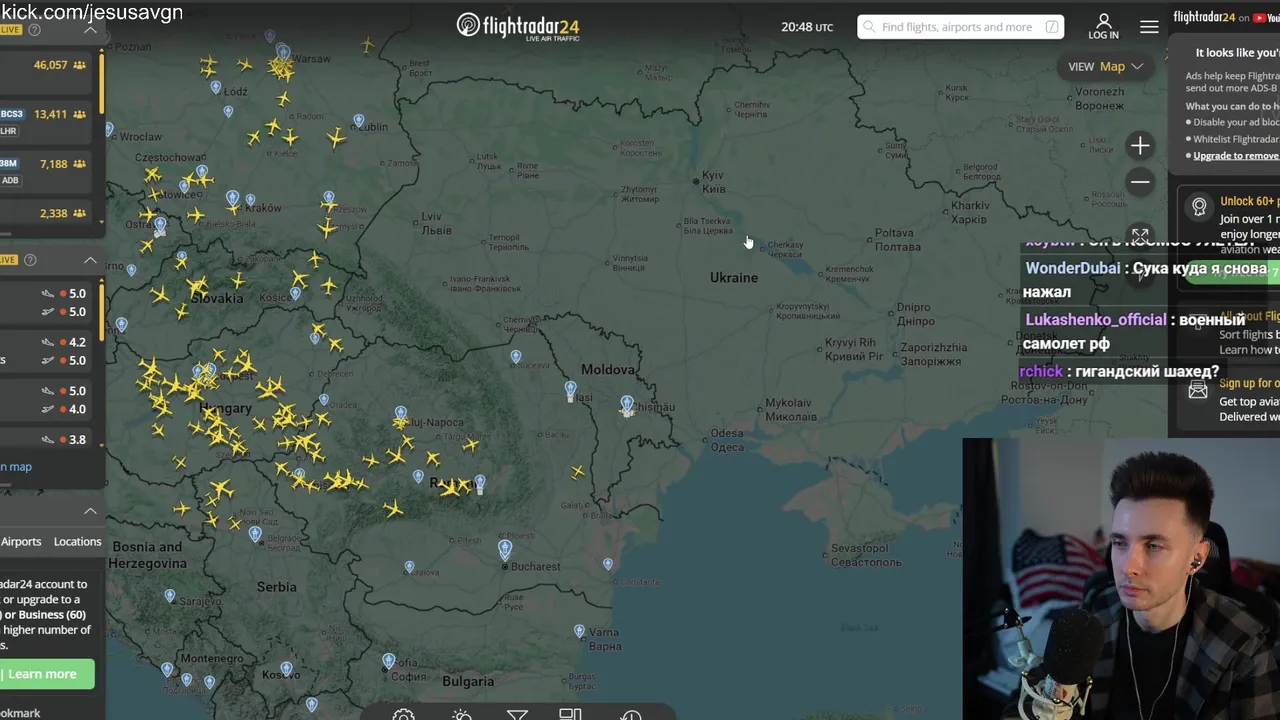This screenshot has height=720, width=1280.
Task: Open weather layers in bottom toolbar
Action: pos(461,714)
